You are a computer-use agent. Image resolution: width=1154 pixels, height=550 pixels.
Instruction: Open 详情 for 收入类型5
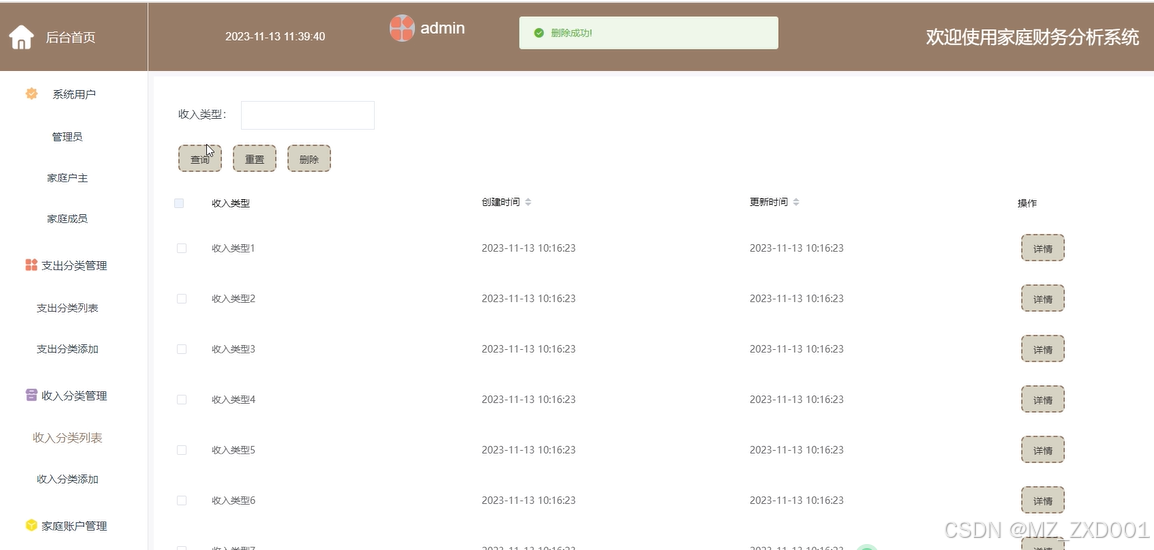(1042, 450)
